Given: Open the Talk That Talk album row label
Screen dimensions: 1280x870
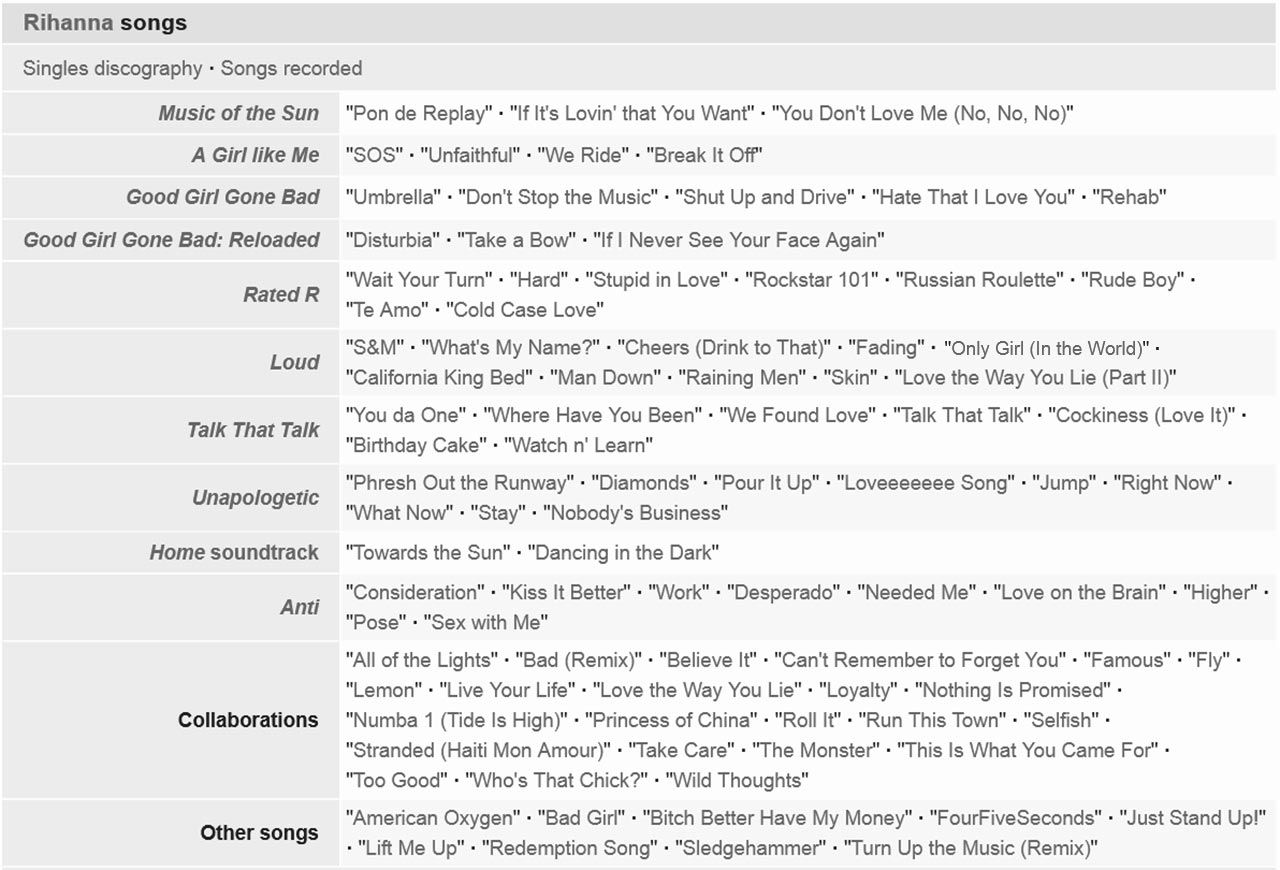Looking at the screenshot, I should pyautogui.click(x=253, y=430).
